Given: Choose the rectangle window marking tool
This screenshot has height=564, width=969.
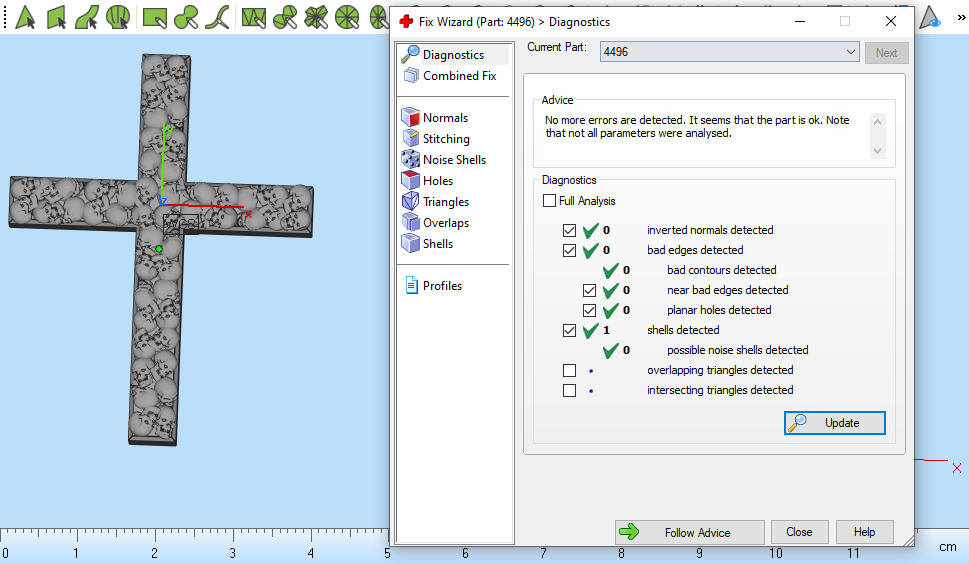Looking at the screenshot, I should [154, 17].
